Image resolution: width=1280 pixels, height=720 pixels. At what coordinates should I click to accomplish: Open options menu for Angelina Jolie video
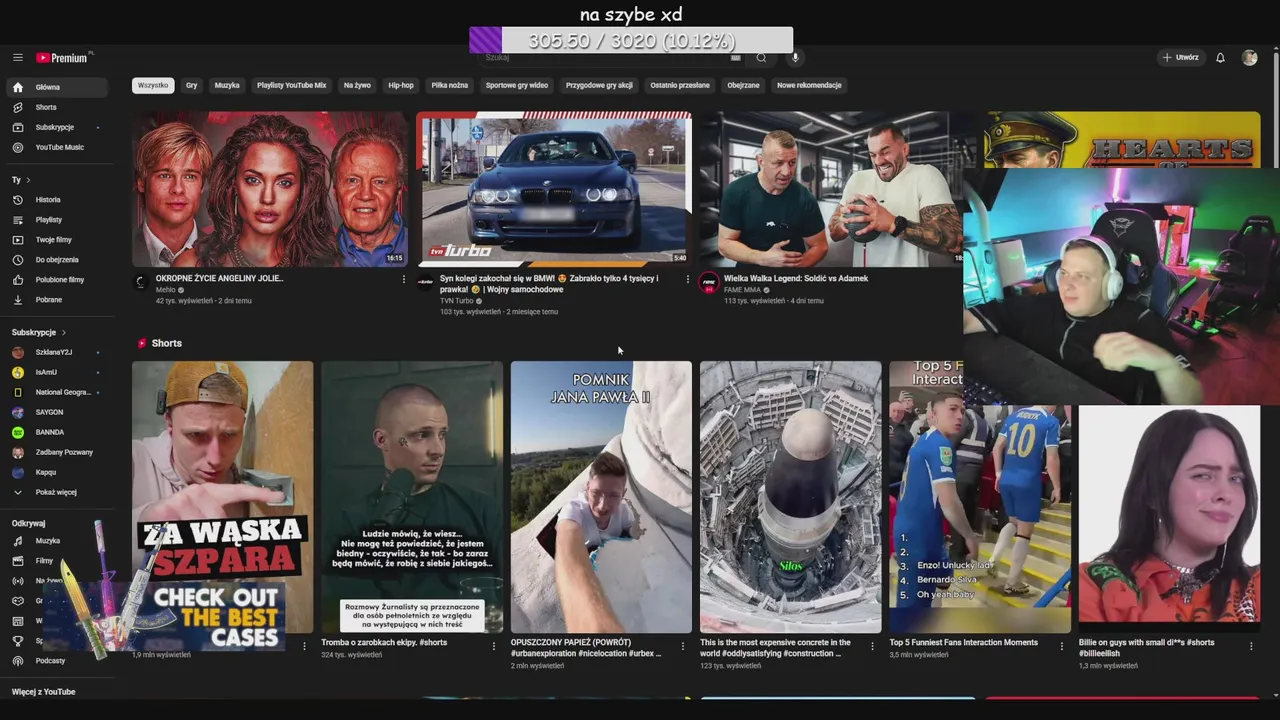pyautogui.click(x=404, y=279)
